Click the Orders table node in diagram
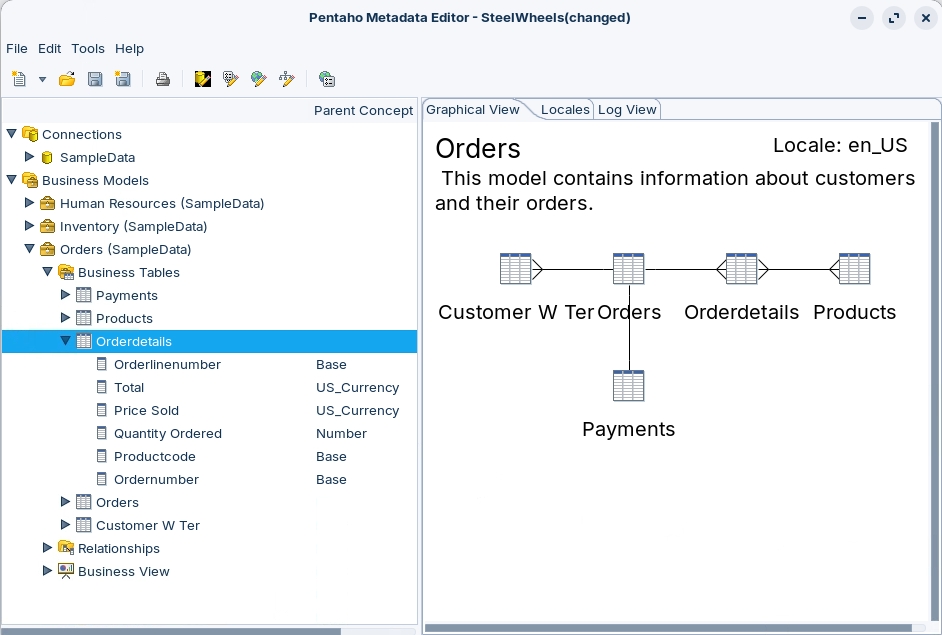The image size is (942, 635). coord(628,269)
